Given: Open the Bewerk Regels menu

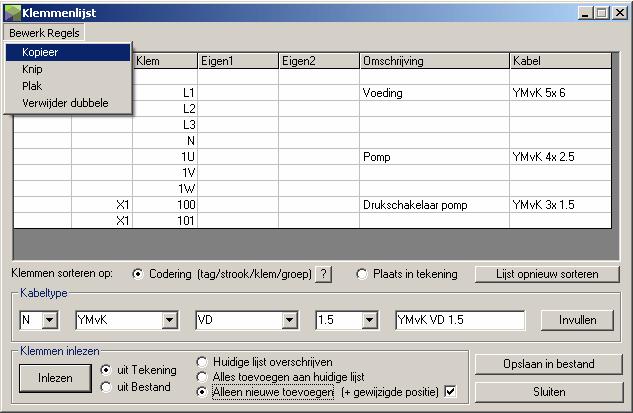Looking at the screenshot, I should pyautogui.click(x=44, y=33).
